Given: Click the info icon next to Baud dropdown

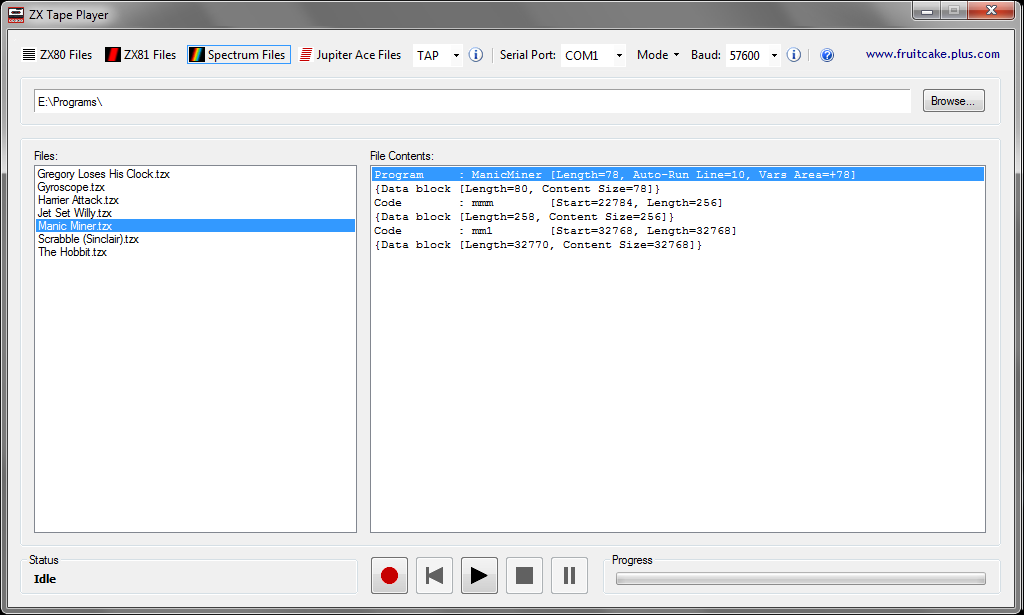Looking at the screenshot, I should pyautogui.click(x=793, y=55).
